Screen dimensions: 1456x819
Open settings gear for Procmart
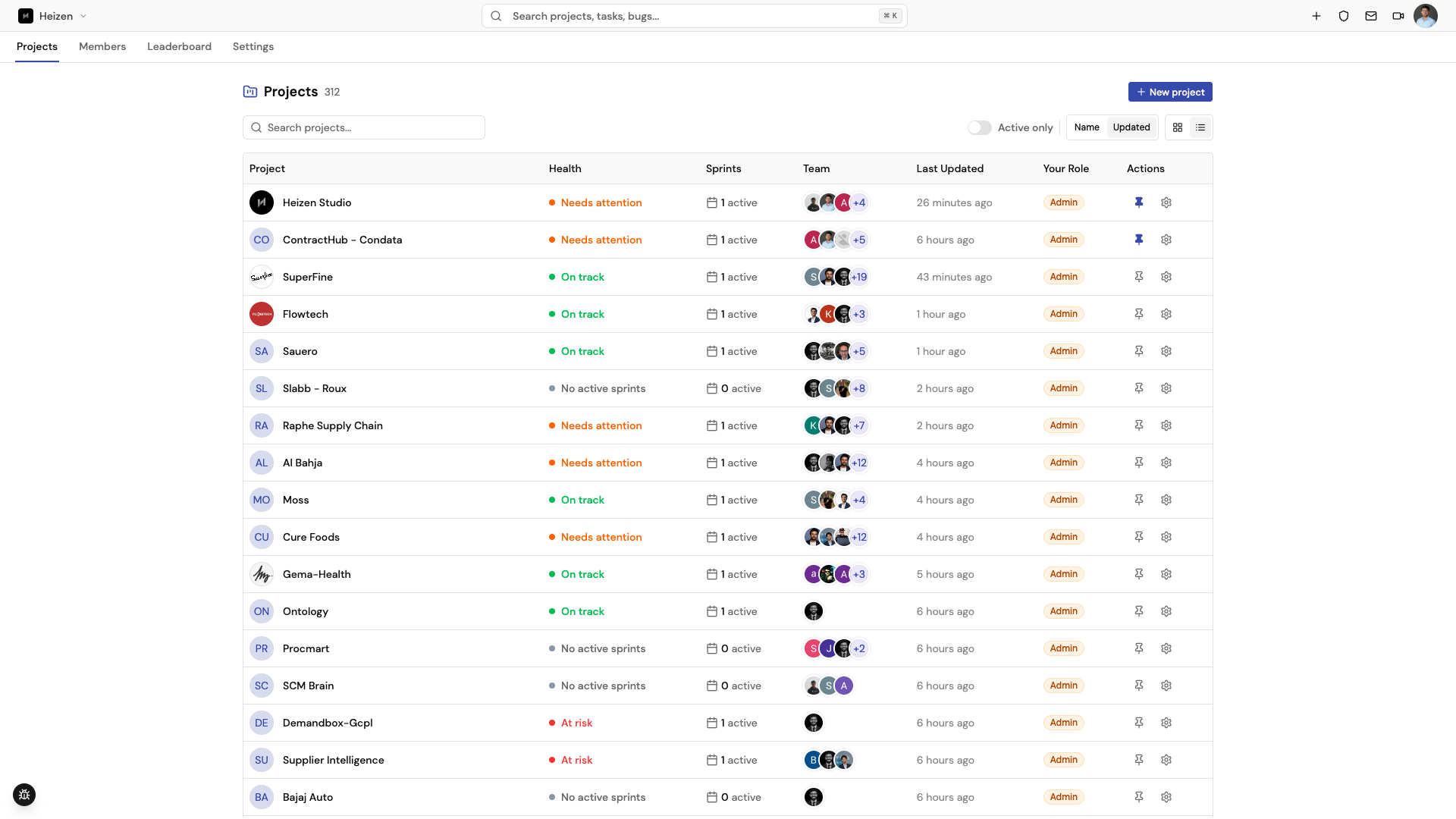pyautogui.click(x=1166, y=648)
